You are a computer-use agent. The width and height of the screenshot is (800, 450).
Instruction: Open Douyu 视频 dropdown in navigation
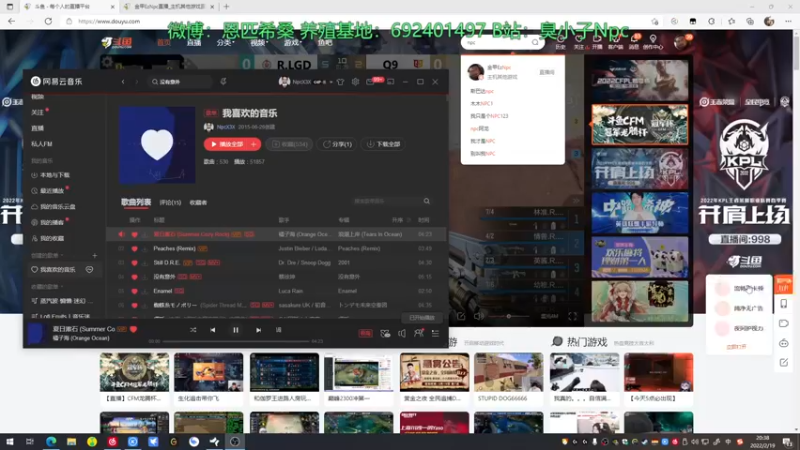point(258,43)
